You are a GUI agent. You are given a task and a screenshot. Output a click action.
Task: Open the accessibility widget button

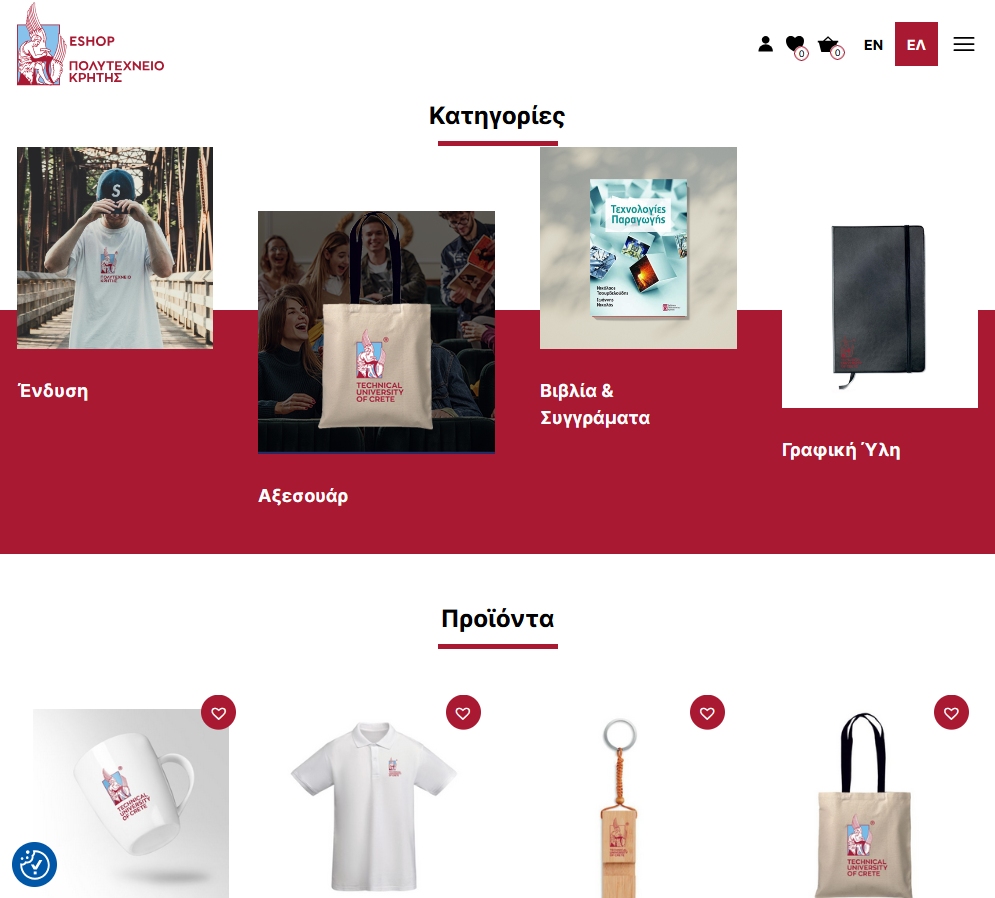[34, 864]
